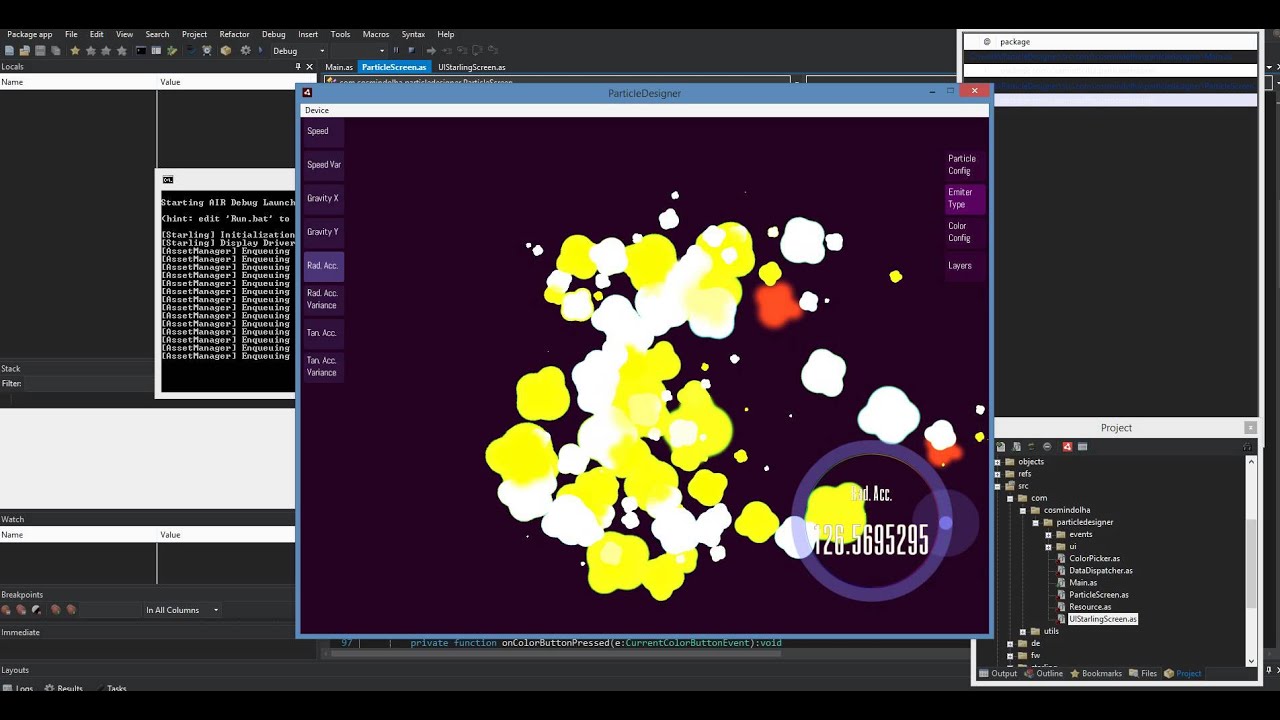Expand the refs folder in Project tree
The height and width of the screenshot is (720, 1280).
(x=997, y=474)
